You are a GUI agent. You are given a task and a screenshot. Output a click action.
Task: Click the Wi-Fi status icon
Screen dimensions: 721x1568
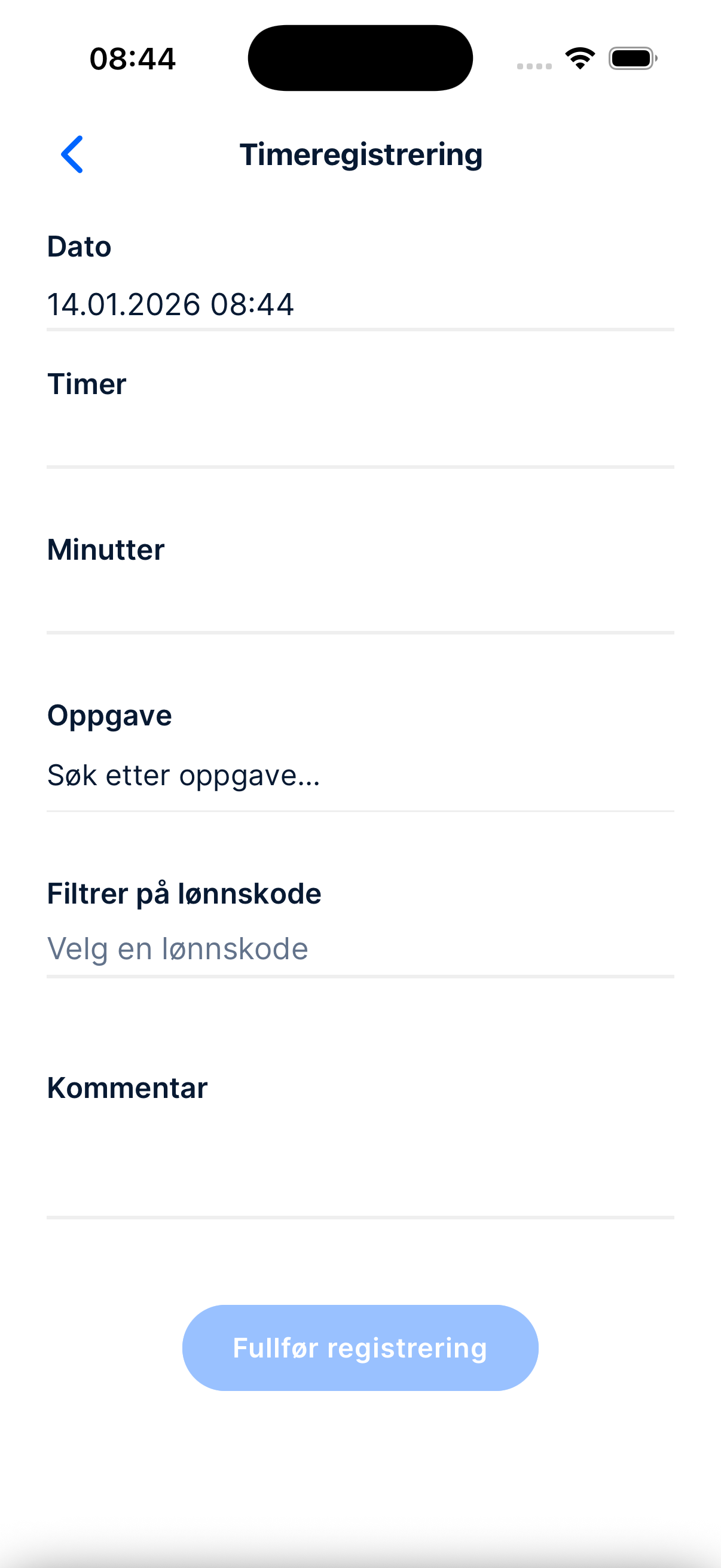(x=580, y=59)
